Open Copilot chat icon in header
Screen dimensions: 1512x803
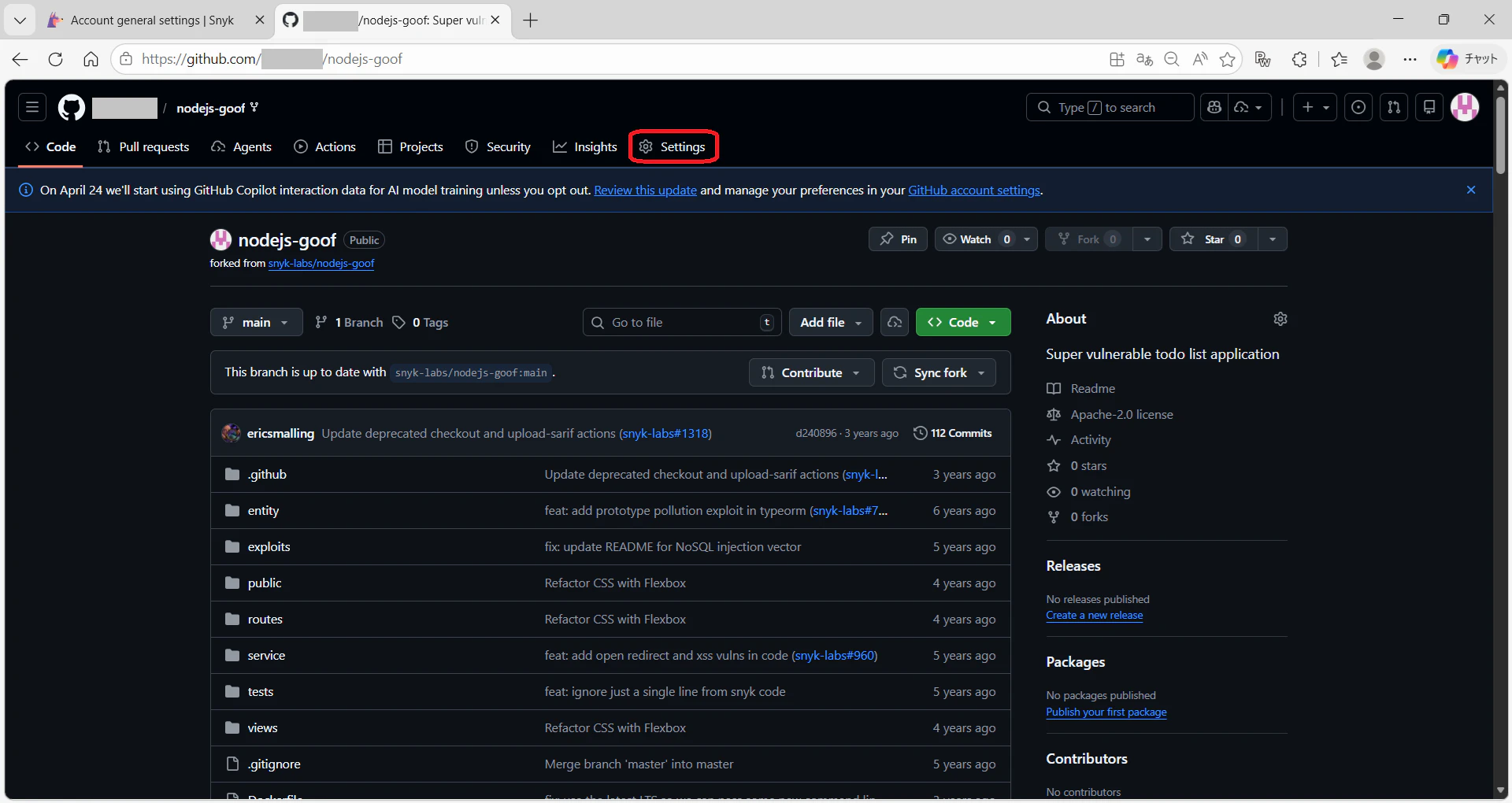coord(1214,107)
